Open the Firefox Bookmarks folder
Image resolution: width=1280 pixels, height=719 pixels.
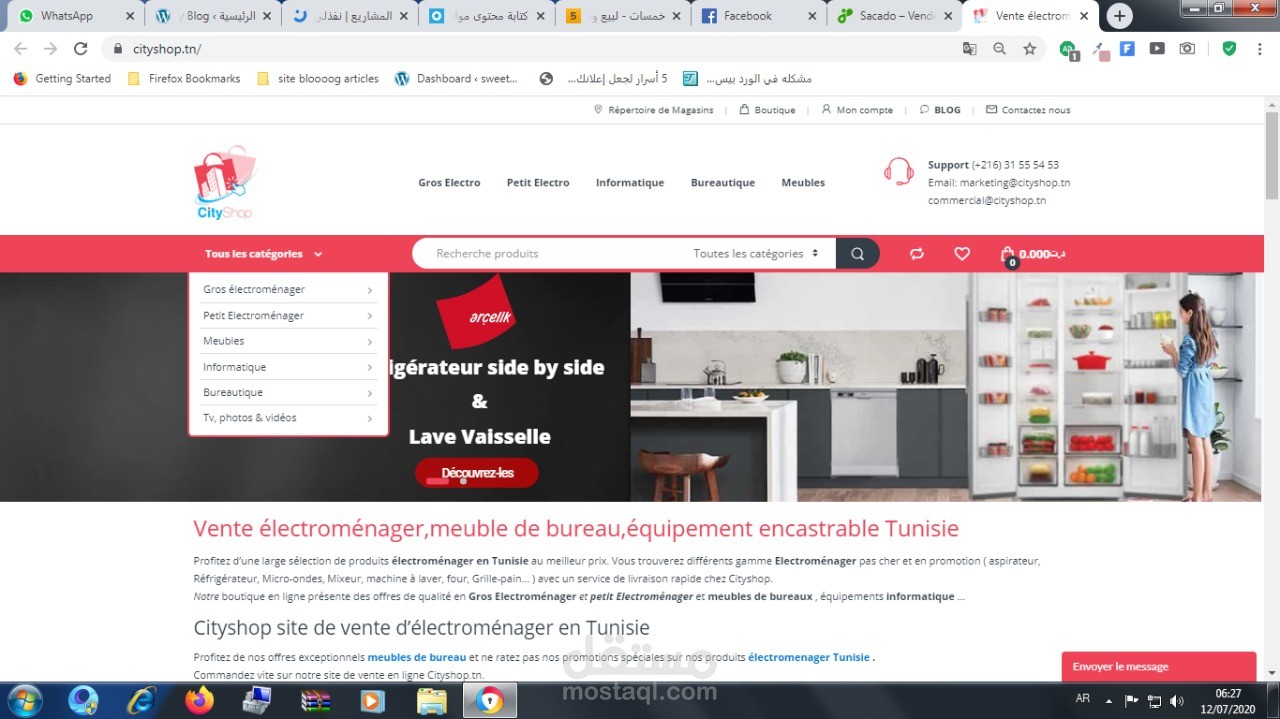184,79
